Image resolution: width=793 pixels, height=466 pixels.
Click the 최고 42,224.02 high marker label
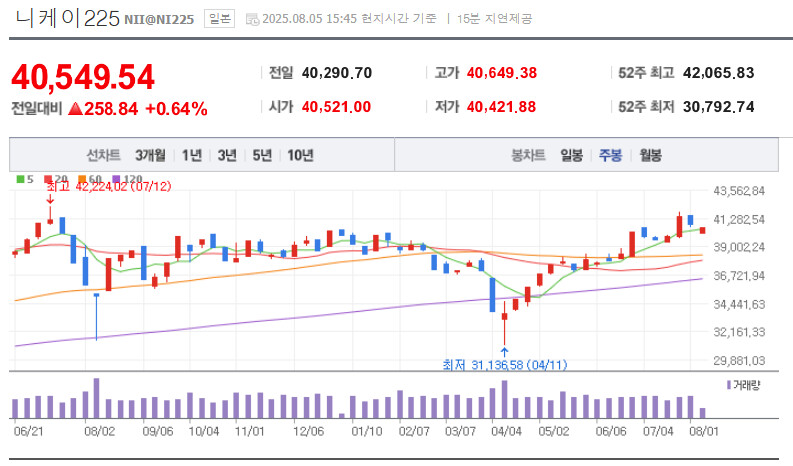click(109, 186)
